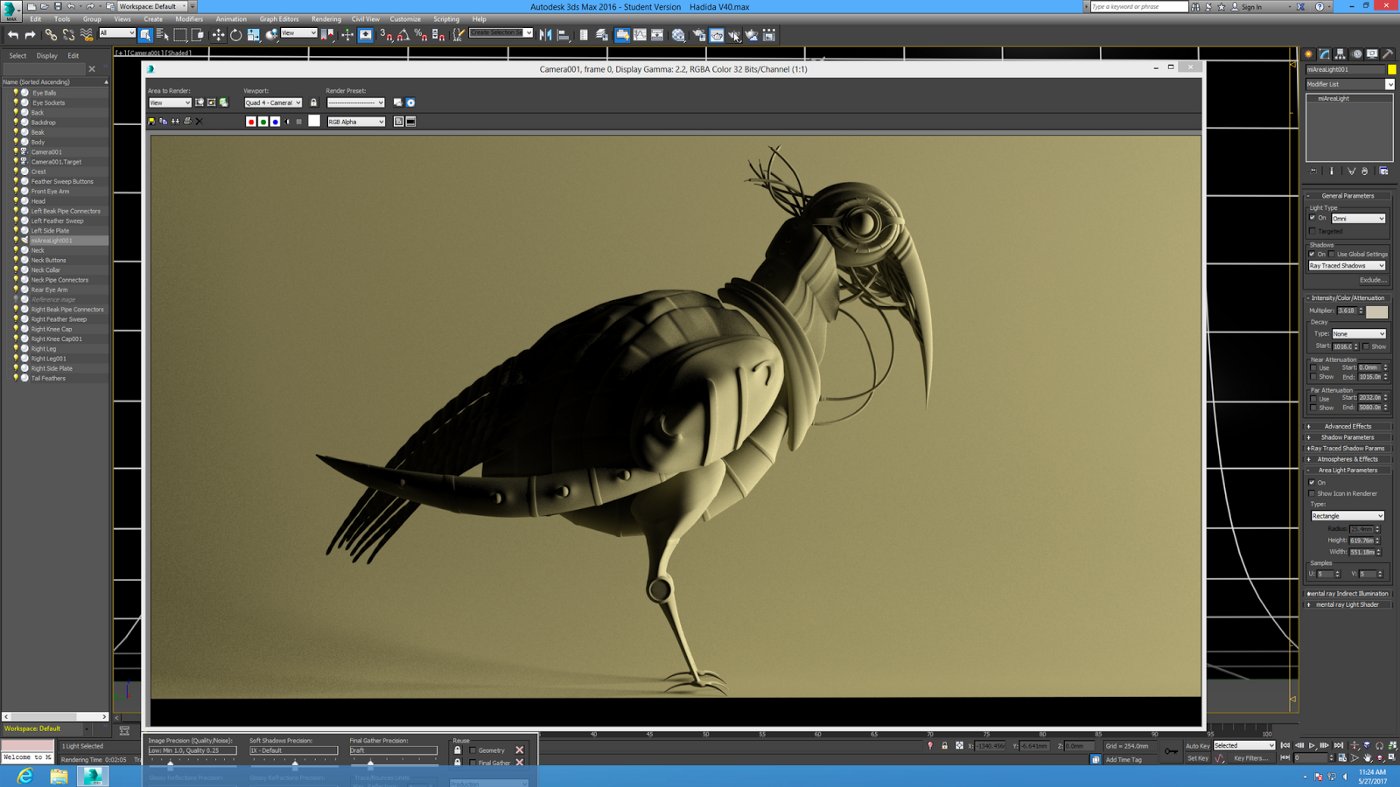The image size is (1400, 787).
Task: Click the white swatch in render window toolbar
Action: (x=313, y=121)
